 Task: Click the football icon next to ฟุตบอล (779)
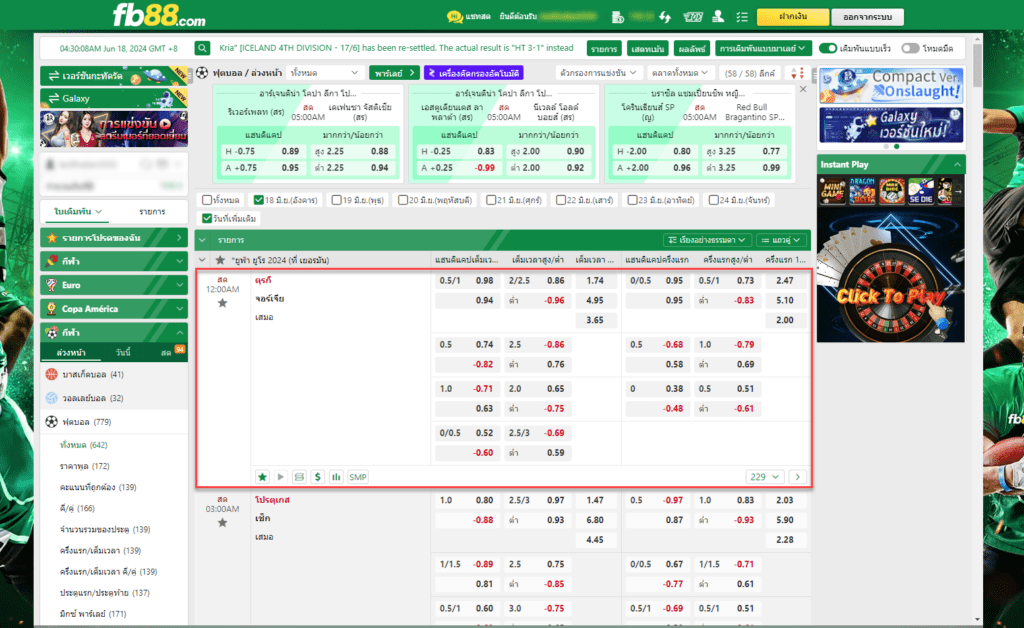(x=52, y=422)
